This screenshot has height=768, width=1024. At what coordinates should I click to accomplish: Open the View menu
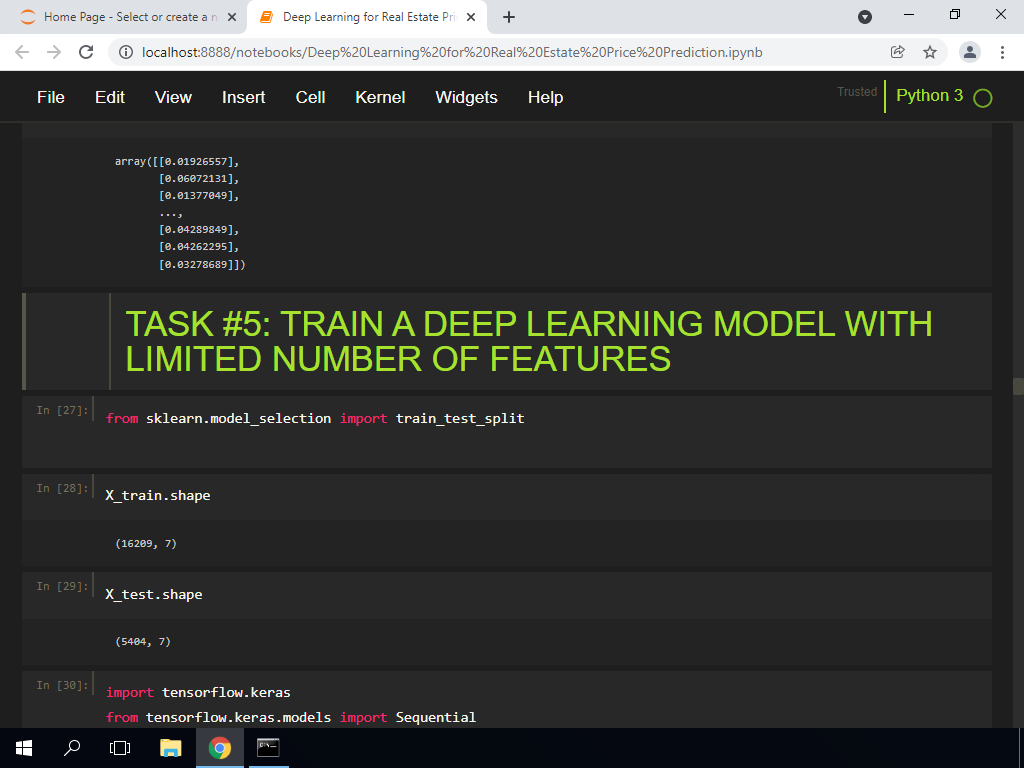coord(173,97)
